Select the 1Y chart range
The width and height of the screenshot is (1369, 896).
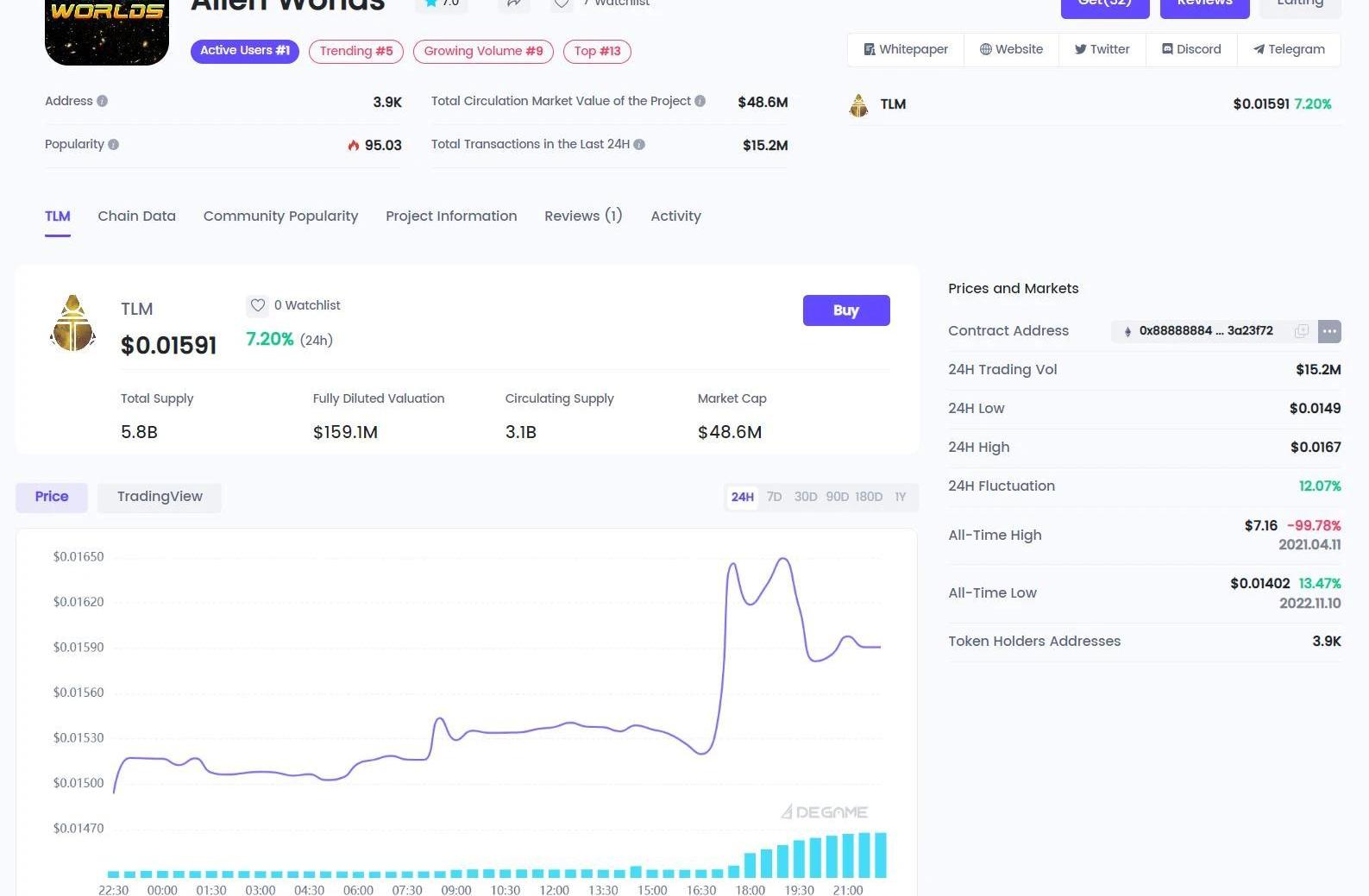coord(901,497)
